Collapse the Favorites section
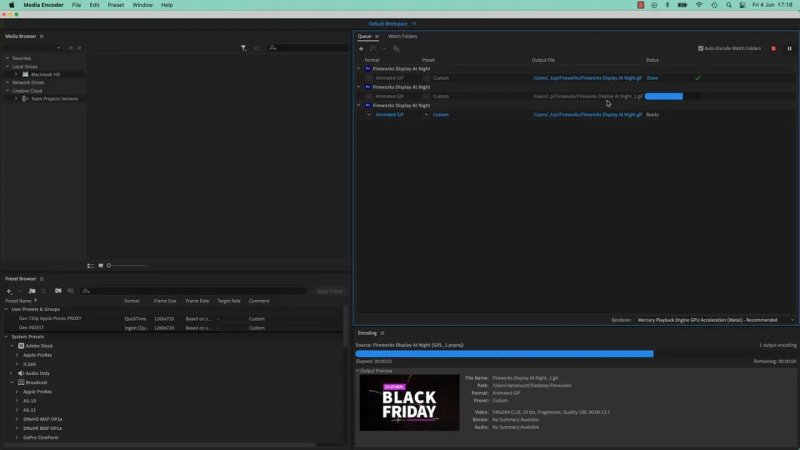The width and height of the screenshot is (800, 450). [7, 58]
